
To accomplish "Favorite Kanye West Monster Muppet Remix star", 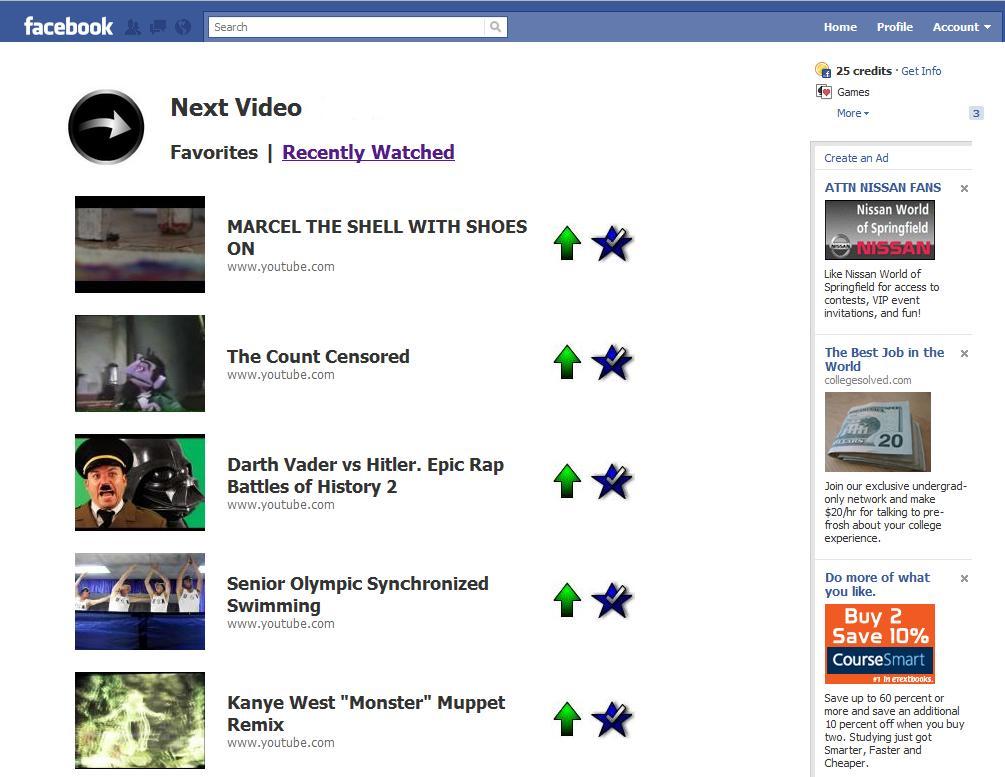I will pos(611,719).
